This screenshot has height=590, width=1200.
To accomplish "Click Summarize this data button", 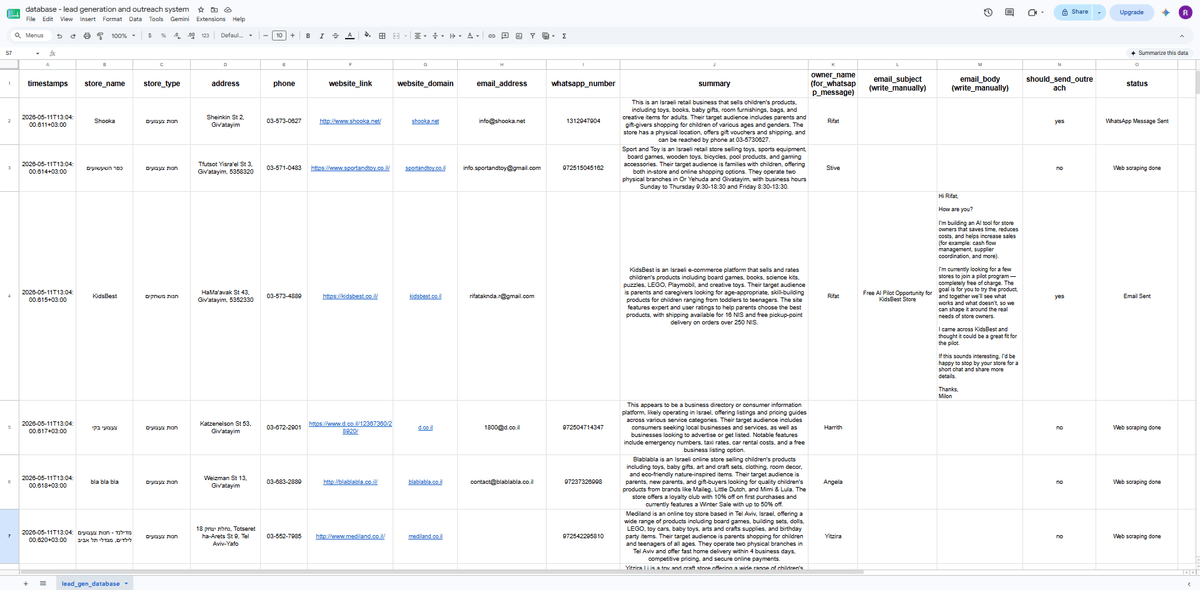I will pyautogui.click(x=1158, y=52).
